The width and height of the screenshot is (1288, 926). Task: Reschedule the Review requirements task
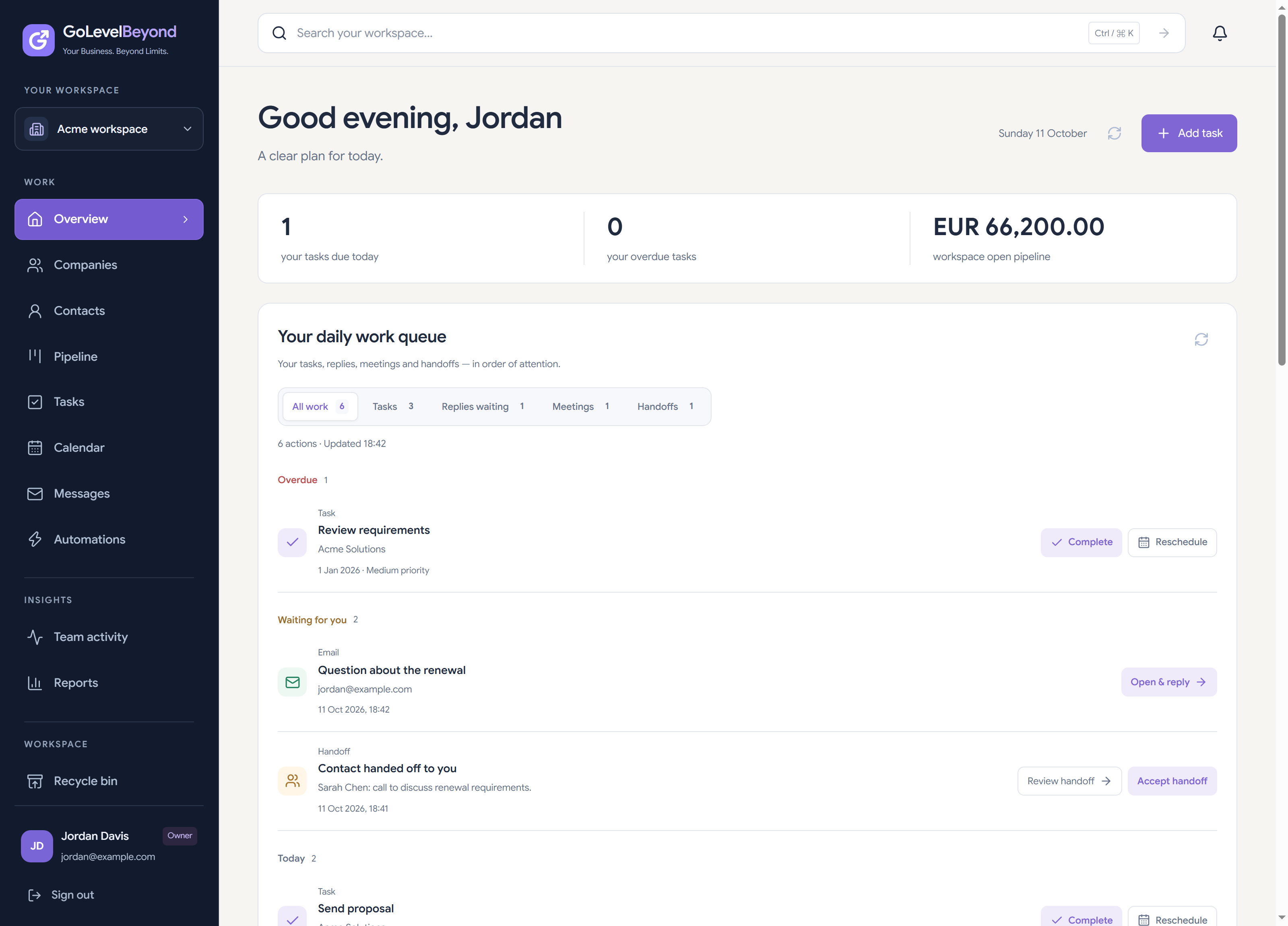click(1172, 542)
